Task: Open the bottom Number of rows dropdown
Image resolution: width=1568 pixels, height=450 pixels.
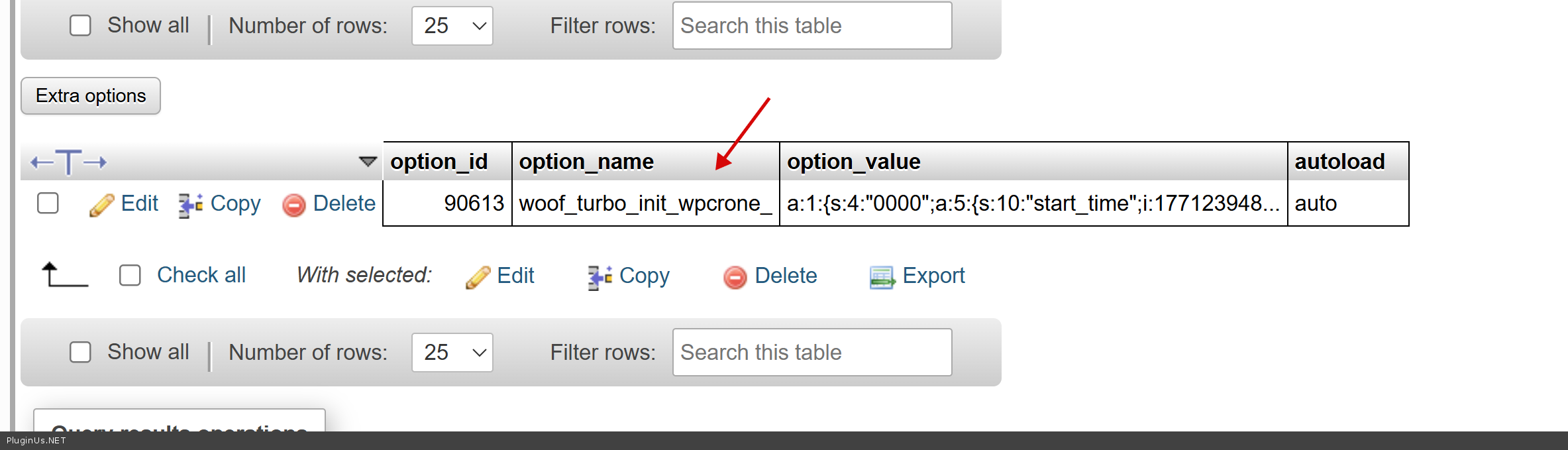Action: 452,353
